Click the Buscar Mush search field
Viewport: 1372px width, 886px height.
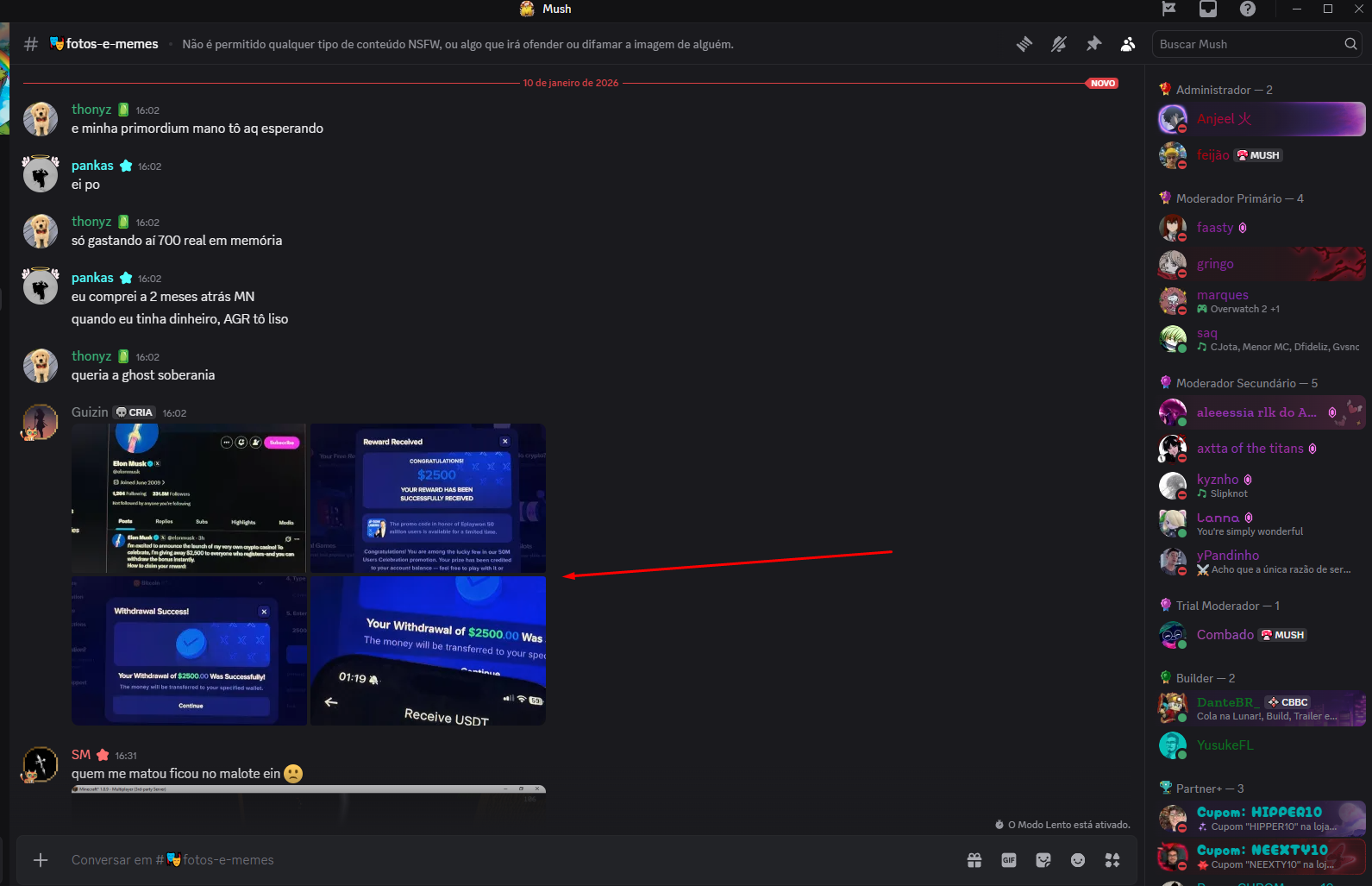(x=1256, y=44)
